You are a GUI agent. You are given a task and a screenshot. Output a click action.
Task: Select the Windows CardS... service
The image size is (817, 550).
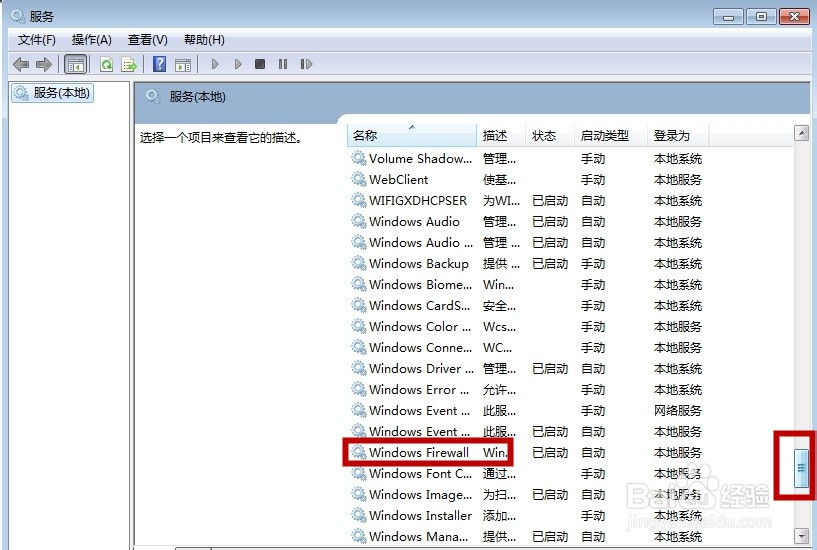tap(526, 305)
